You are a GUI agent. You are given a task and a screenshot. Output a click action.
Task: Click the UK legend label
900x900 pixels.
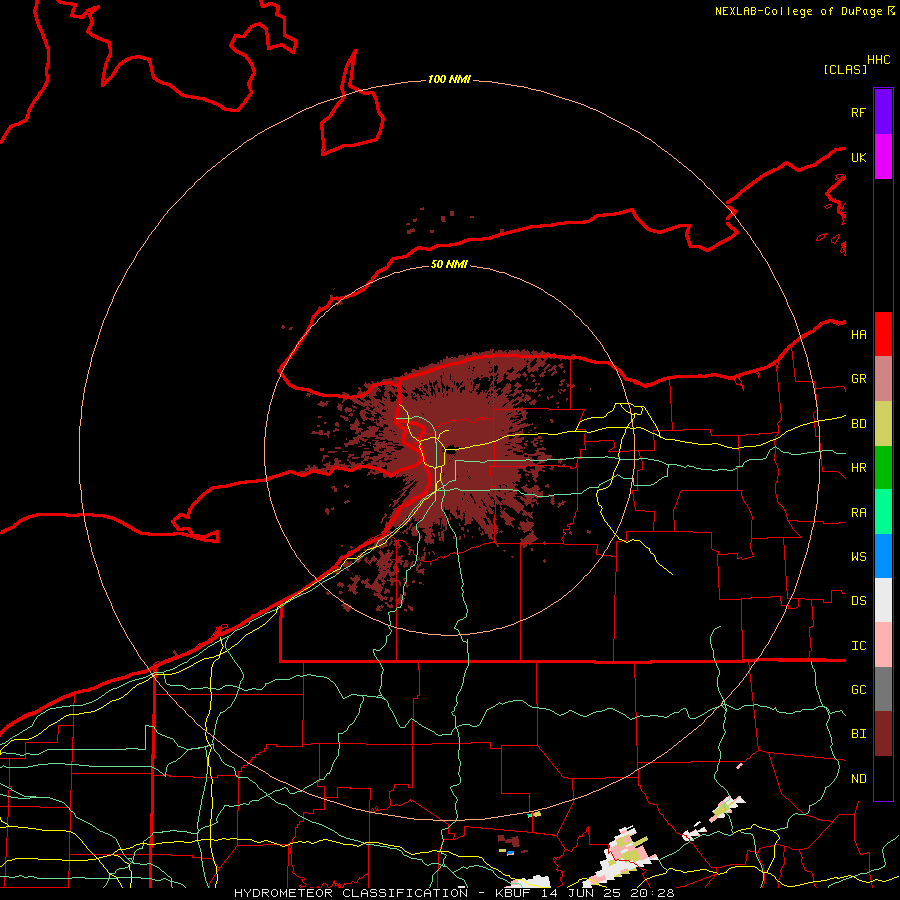pos(858,157)
